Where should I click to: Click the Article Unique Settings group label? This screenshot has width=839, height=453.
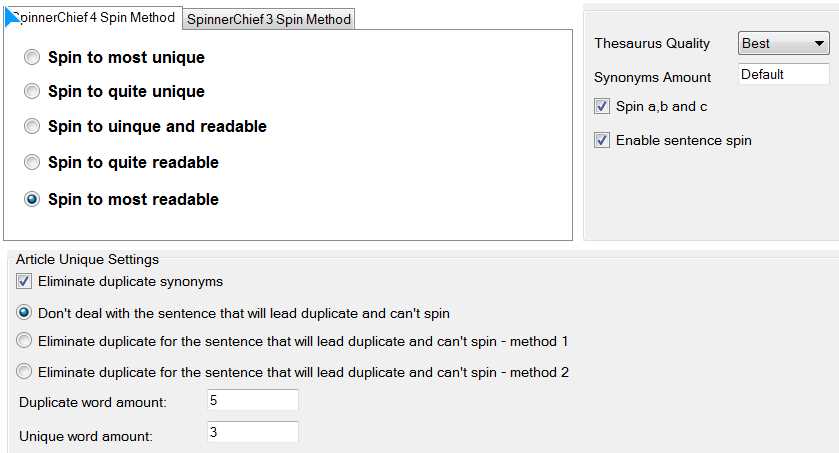point(86,259)
